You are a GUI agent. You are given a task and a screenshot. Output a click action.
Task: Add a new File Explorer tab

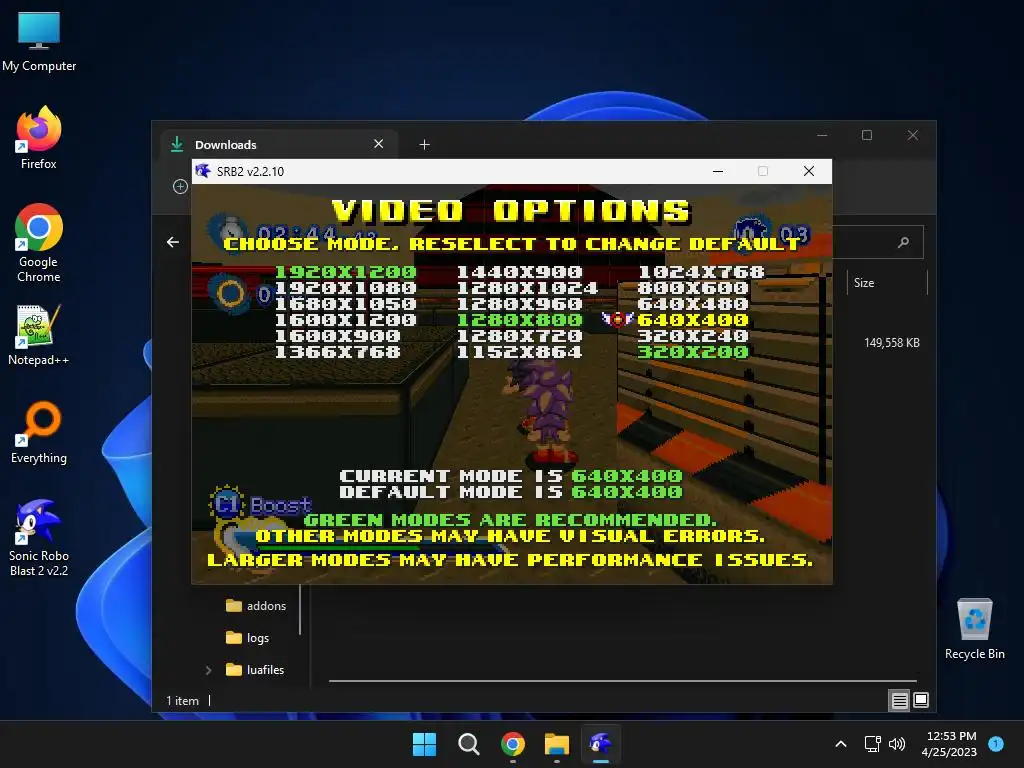[424, 144]
